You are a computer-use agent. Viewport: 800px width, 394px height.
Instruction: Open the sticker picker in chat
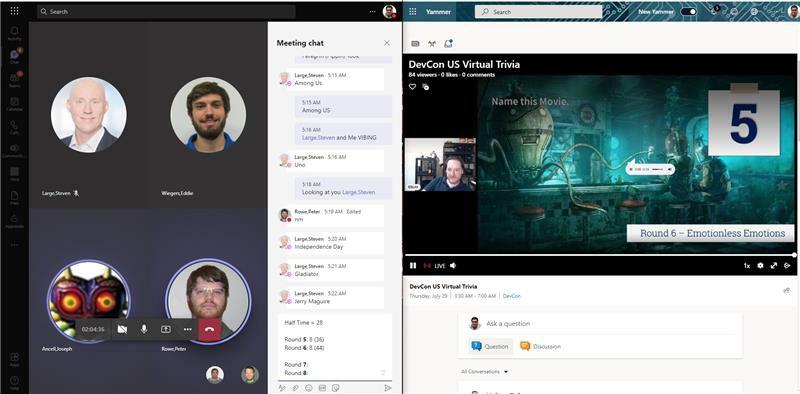[335, 388]
